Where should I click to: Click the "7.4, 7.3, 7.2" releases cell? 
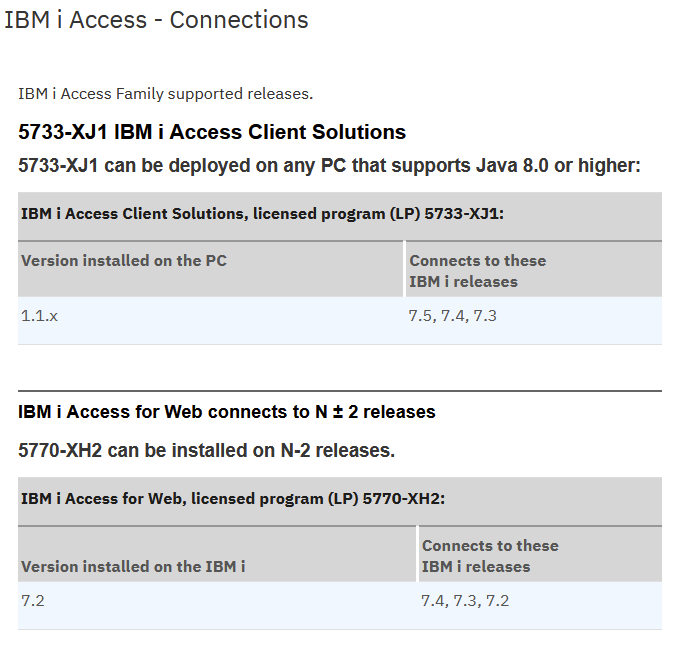pyautogui.click(x=466, y=601)
